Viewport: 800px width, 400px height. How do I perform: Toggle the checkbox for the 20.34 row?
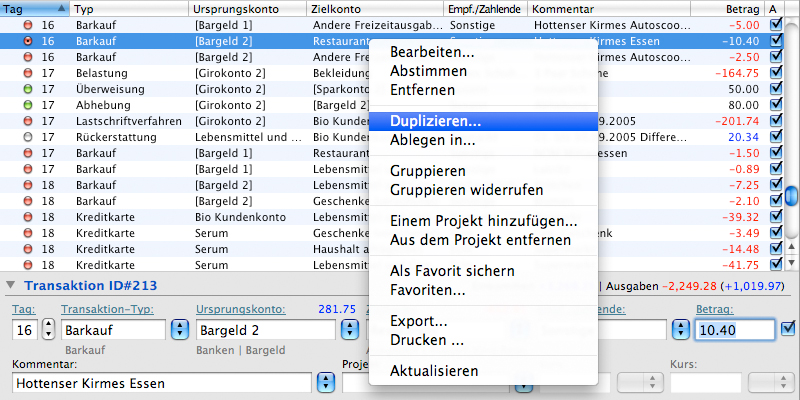pyautogui.click(x=776, y=136)
